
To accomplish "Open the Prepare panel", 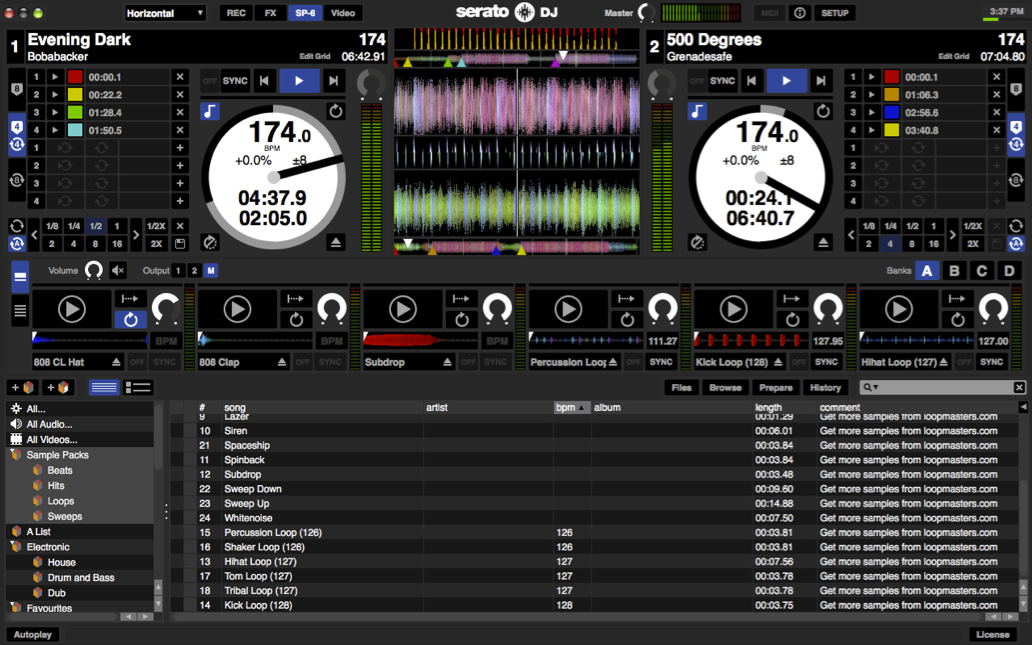I will pos(776,388).
